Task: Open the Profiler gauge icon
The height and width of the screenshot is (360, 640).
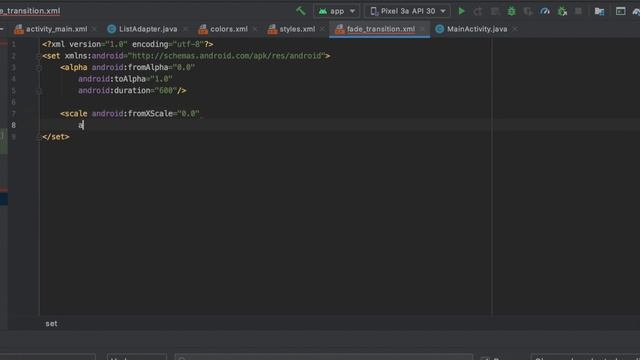Action: click(545, 11)
